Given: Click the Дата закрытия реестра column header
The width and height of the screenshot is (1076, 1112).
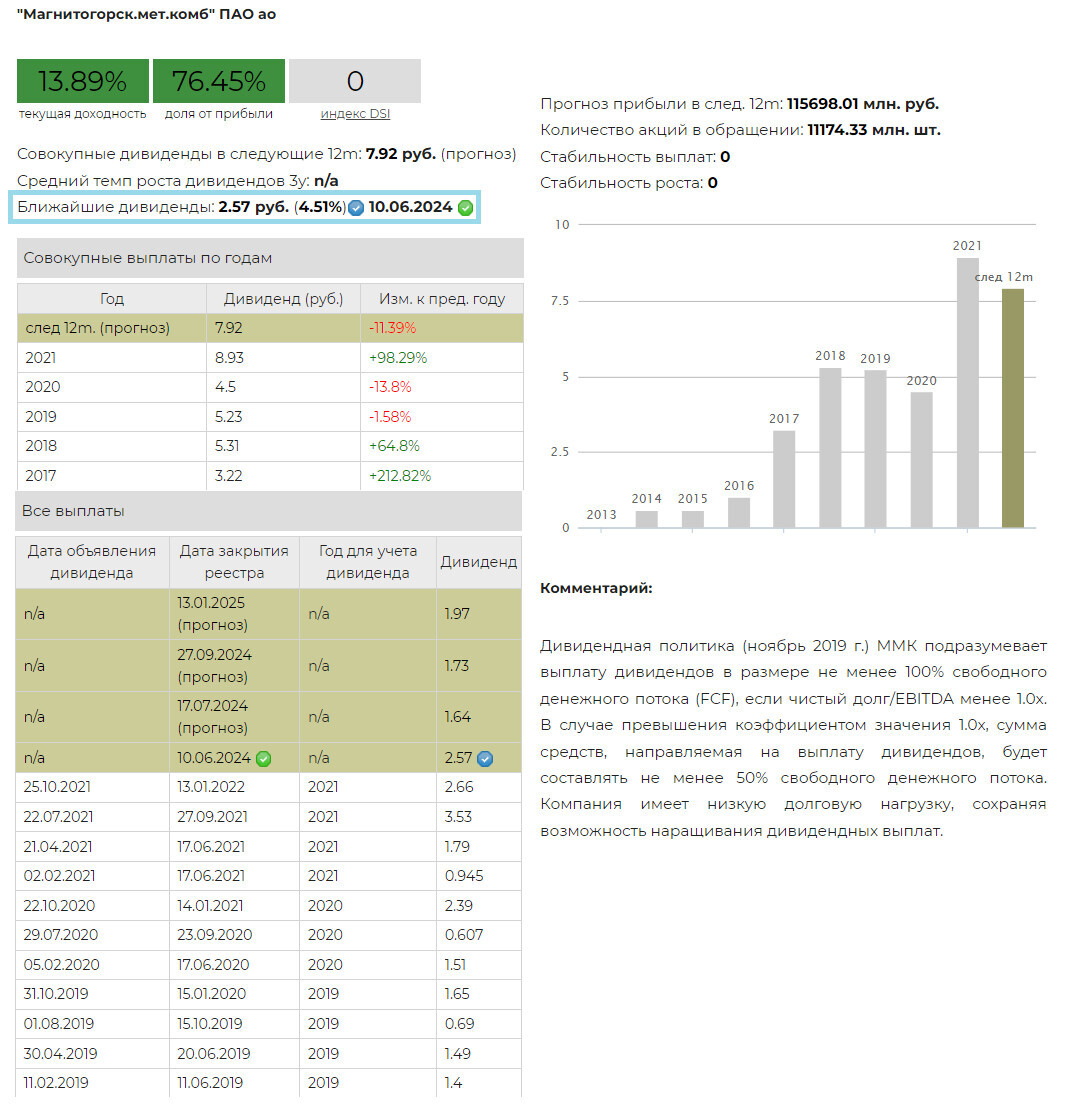Looking at the screenshot, I should pyautogui.click(x=234, y=562).
